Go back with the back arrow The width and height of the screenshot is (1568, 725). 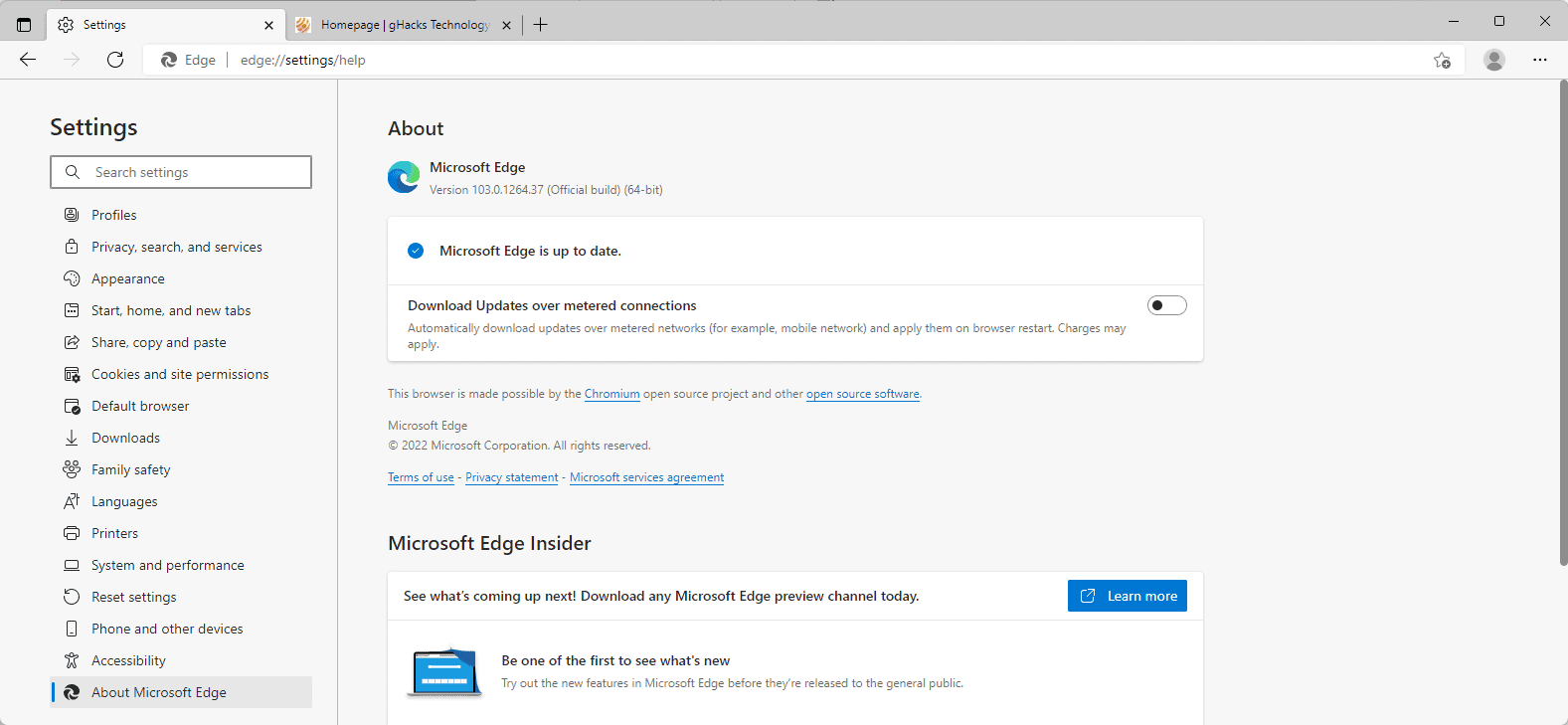[28, 60]
